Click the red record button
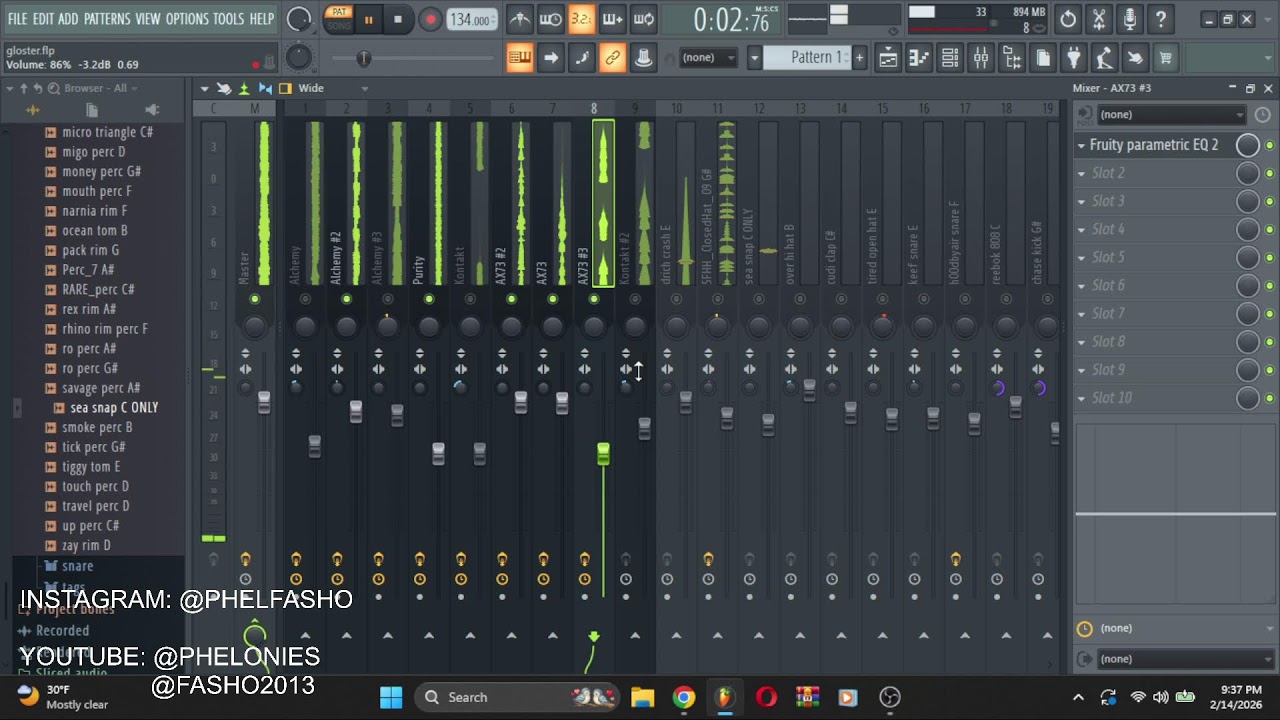This screenshot has width=1280, height=720. (430, 19)
